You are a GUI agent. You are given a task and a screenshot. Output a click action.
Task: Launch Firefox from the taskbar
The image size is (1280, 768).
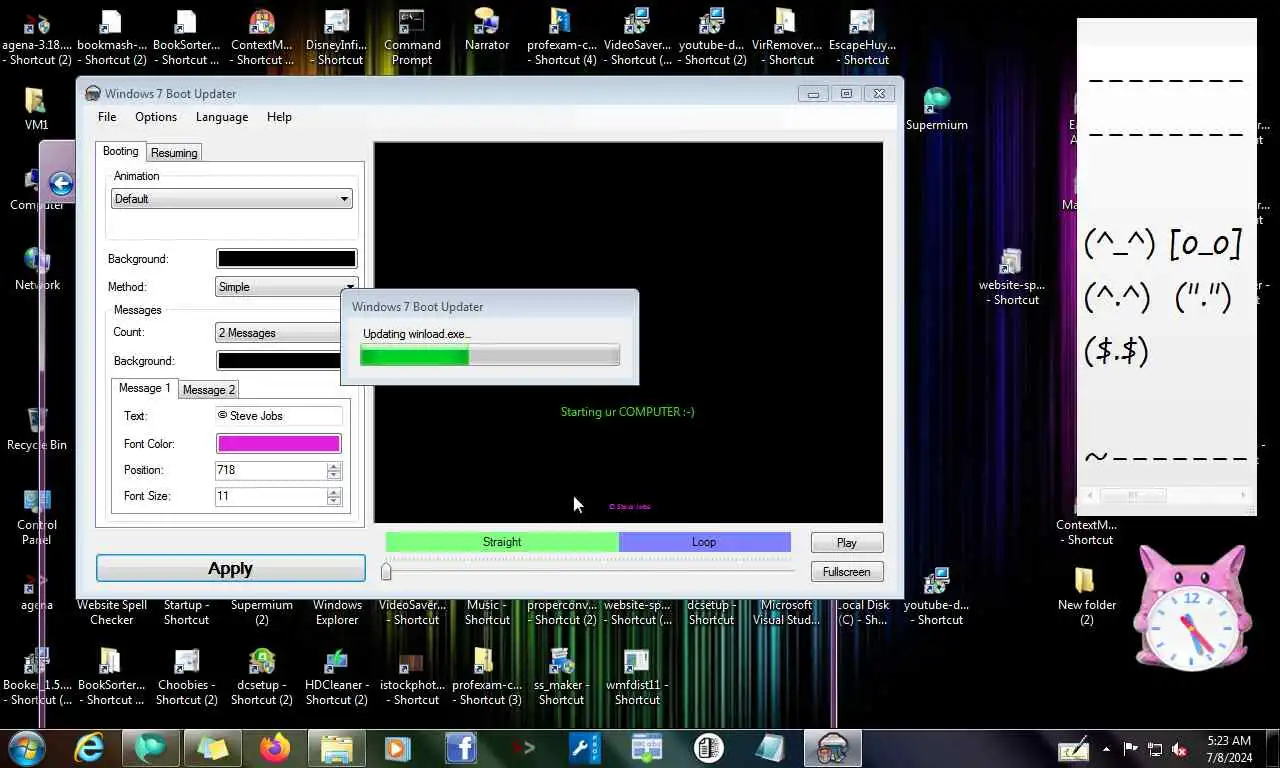(275, 748)
